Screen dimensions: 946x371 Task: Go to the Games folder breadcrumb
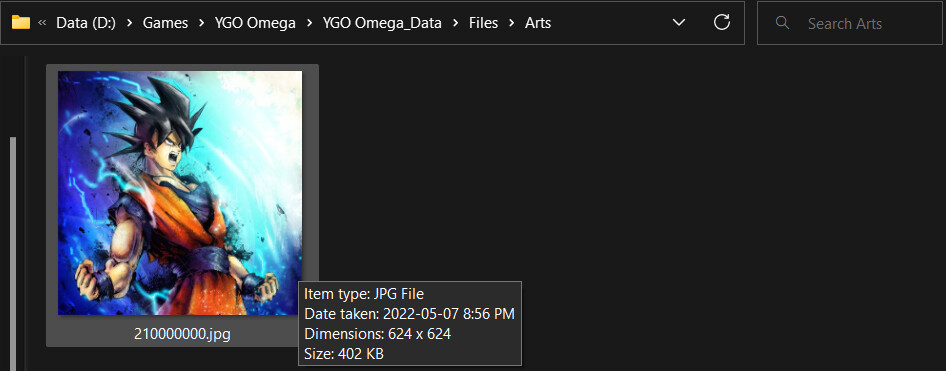(x=165, y=24)
